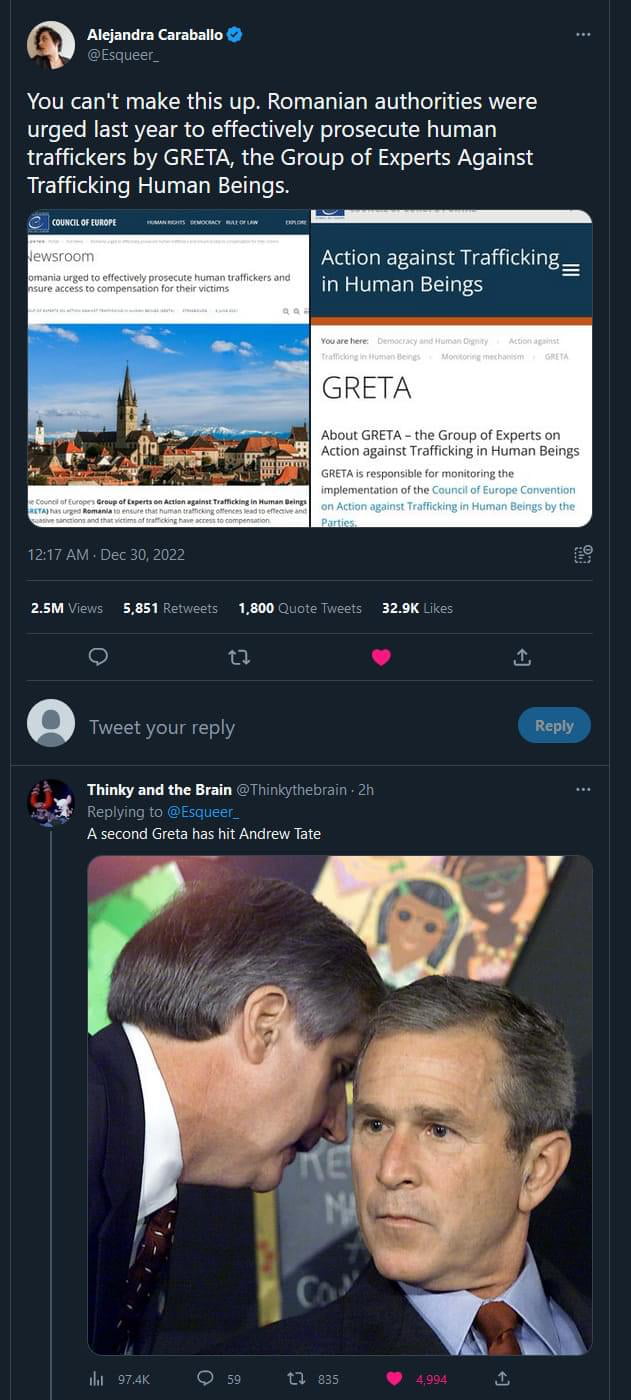The height and width of the screenshot is (1400, 631).
Task: Open the Council of Europe Newsroom image
Action: [x=168, y=368]
